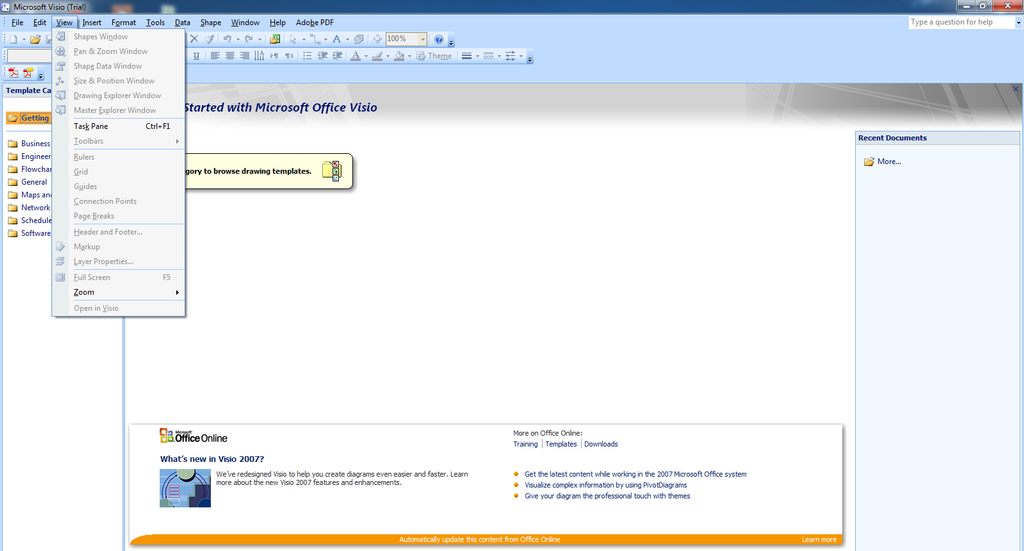
Task: Click the Increase Indent icon
Action: click(x=337, y=56)
